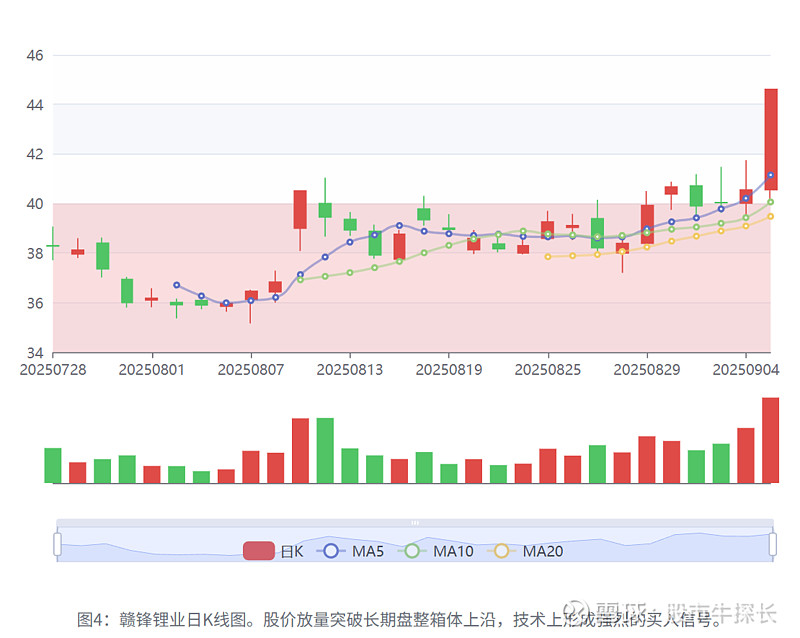Click the candlestick at 20250904

(746, 197)
